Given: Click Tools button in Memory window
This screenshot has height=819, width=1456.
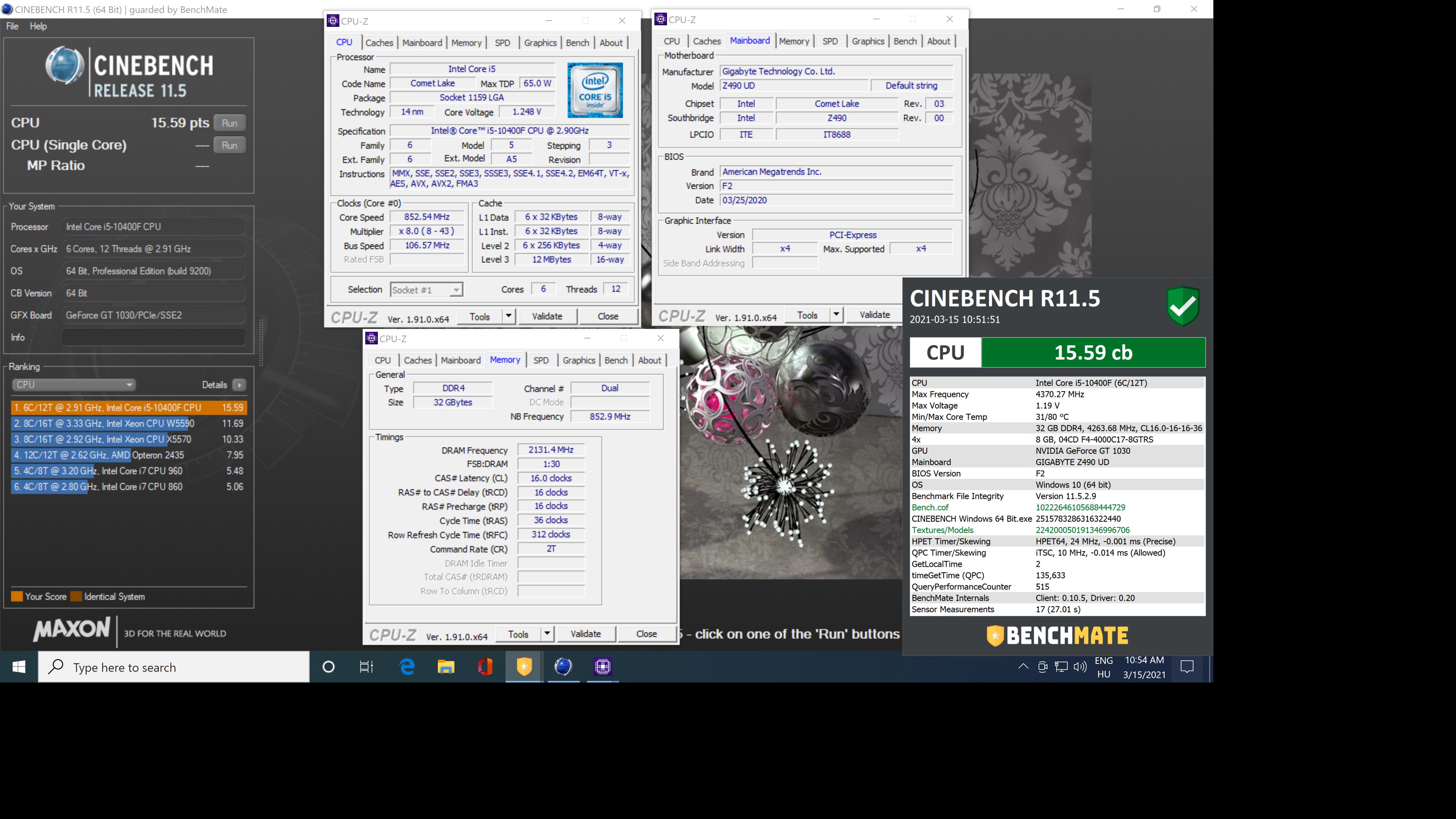Looking at the screenshot, I should coord(518,634).
